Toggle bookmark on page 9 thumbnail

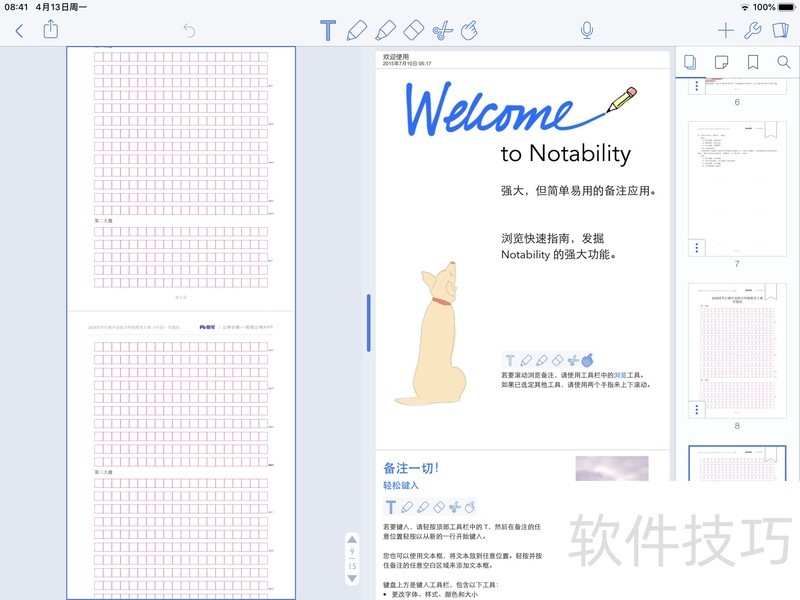click(770, 454)
